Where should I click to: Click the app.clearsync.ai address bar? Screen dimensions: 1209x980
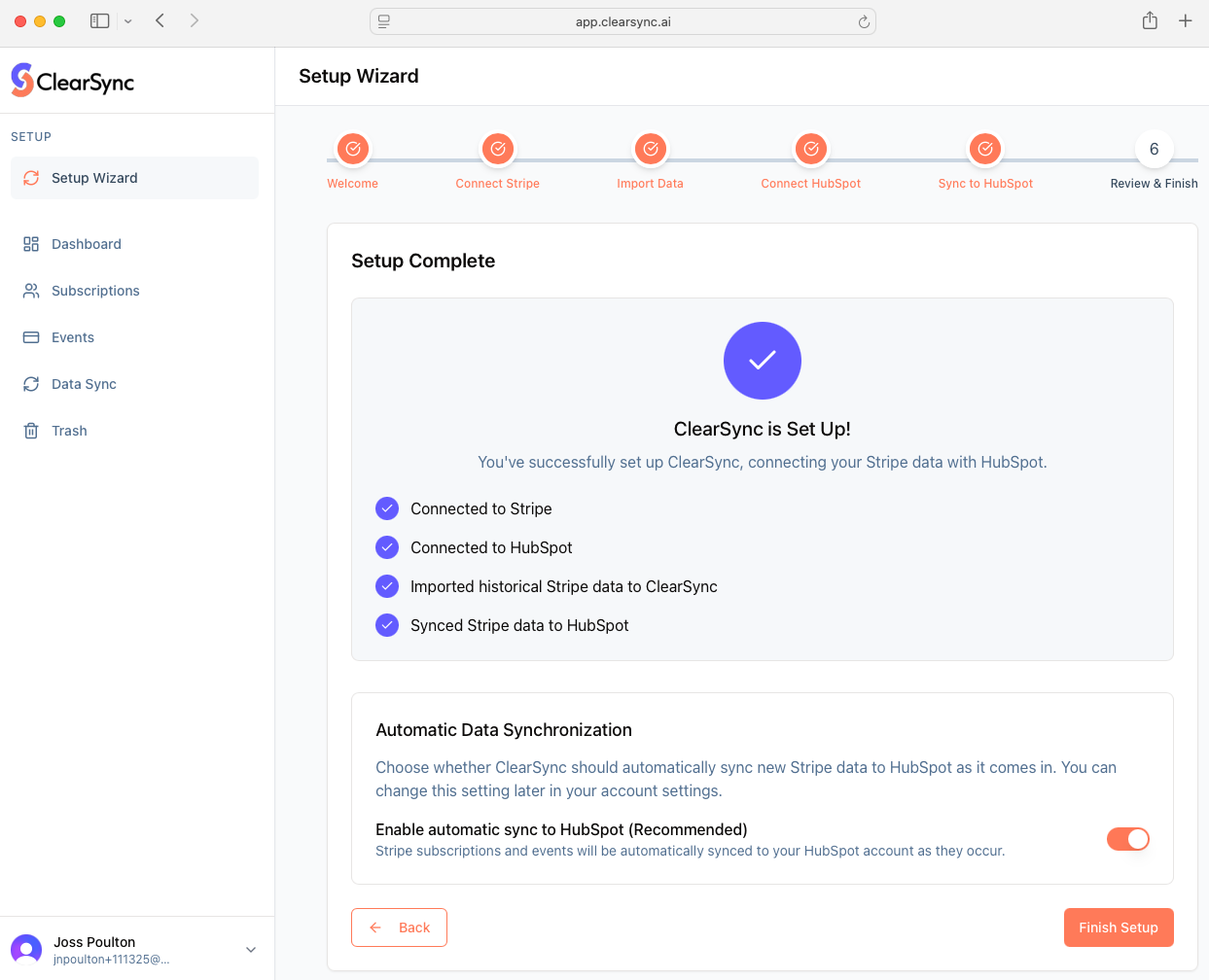click(x=622, y=21)
